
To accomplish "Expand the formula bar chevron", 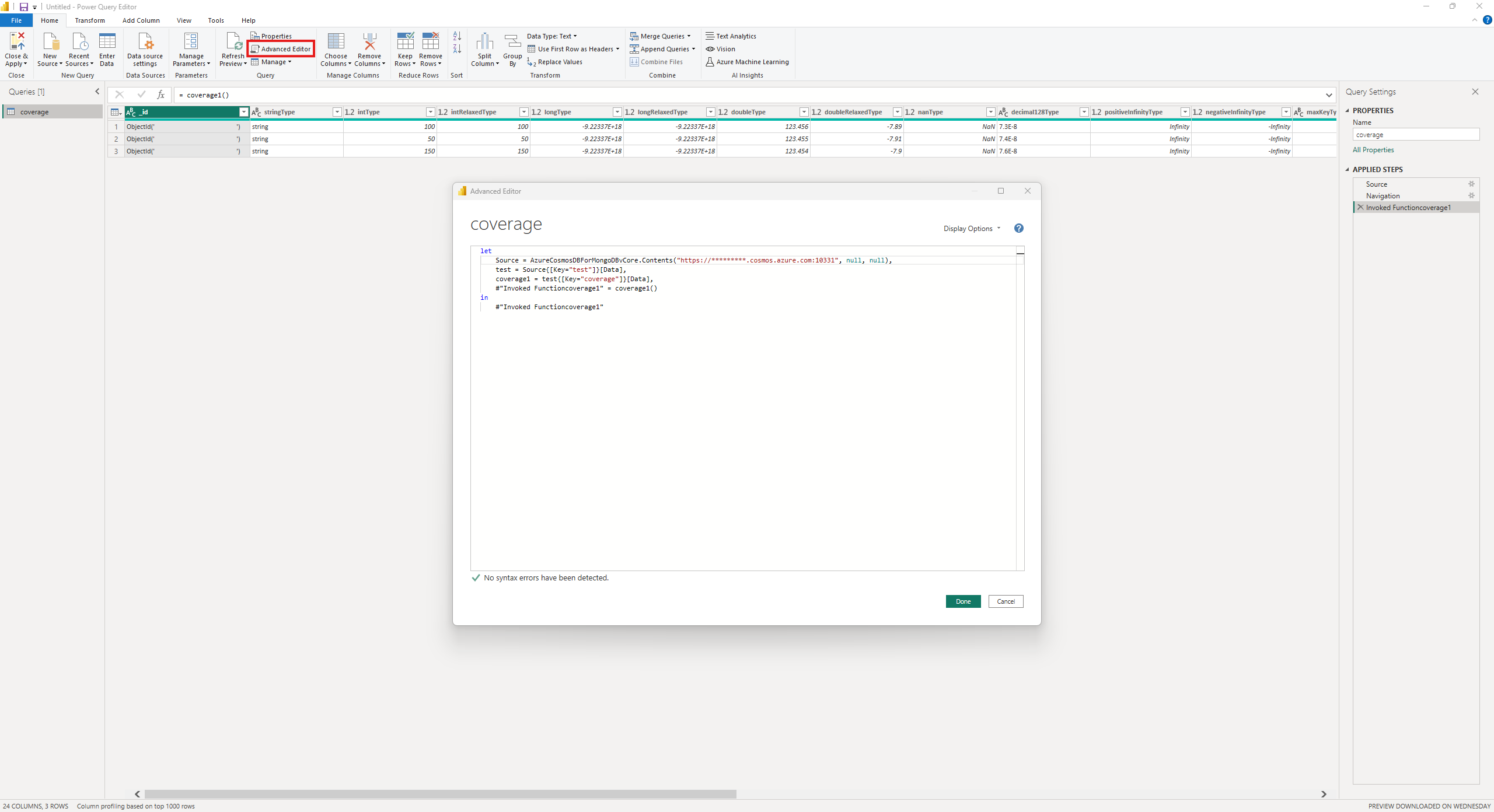I will (1329, 95).
